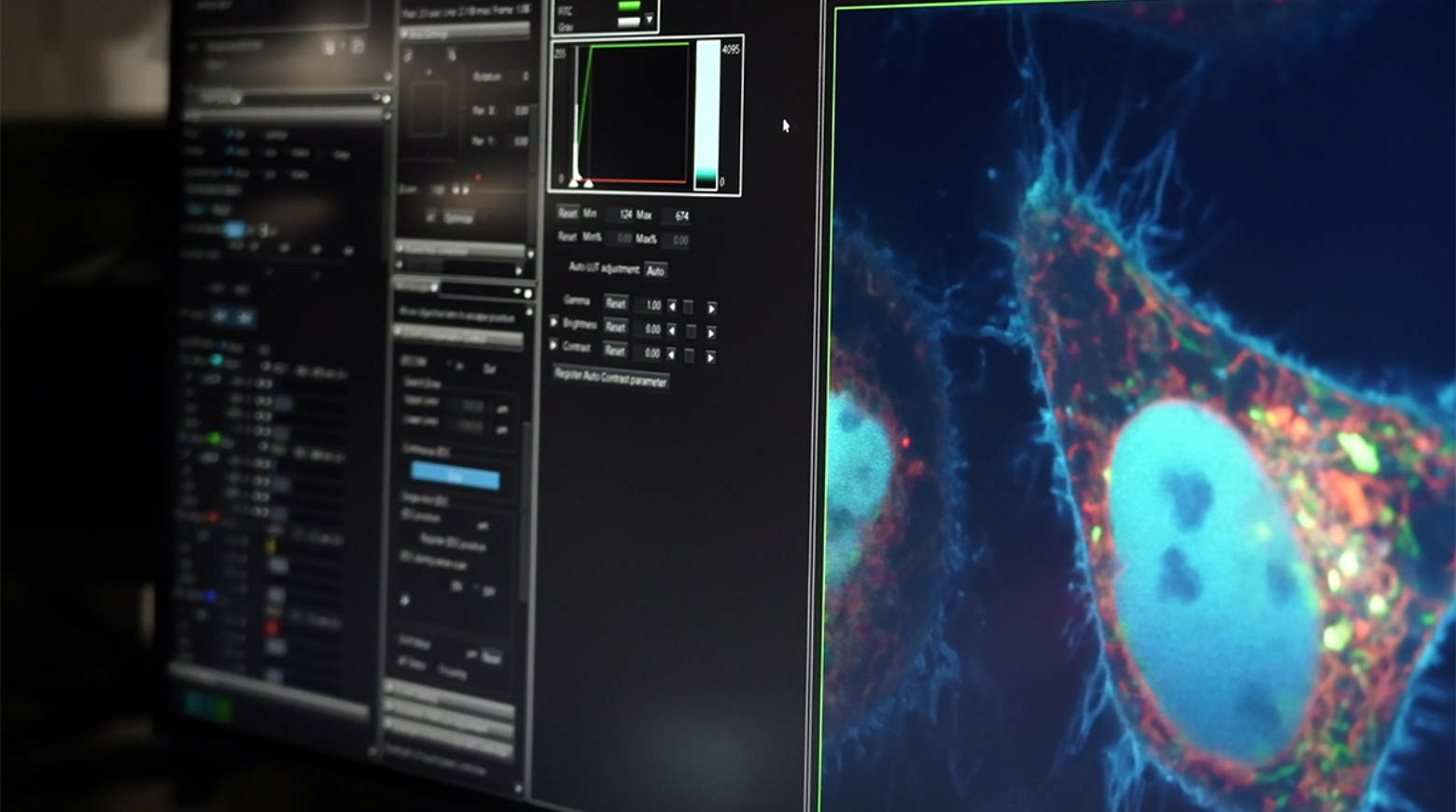Click Register Auto Contrast parameter button

610,378
